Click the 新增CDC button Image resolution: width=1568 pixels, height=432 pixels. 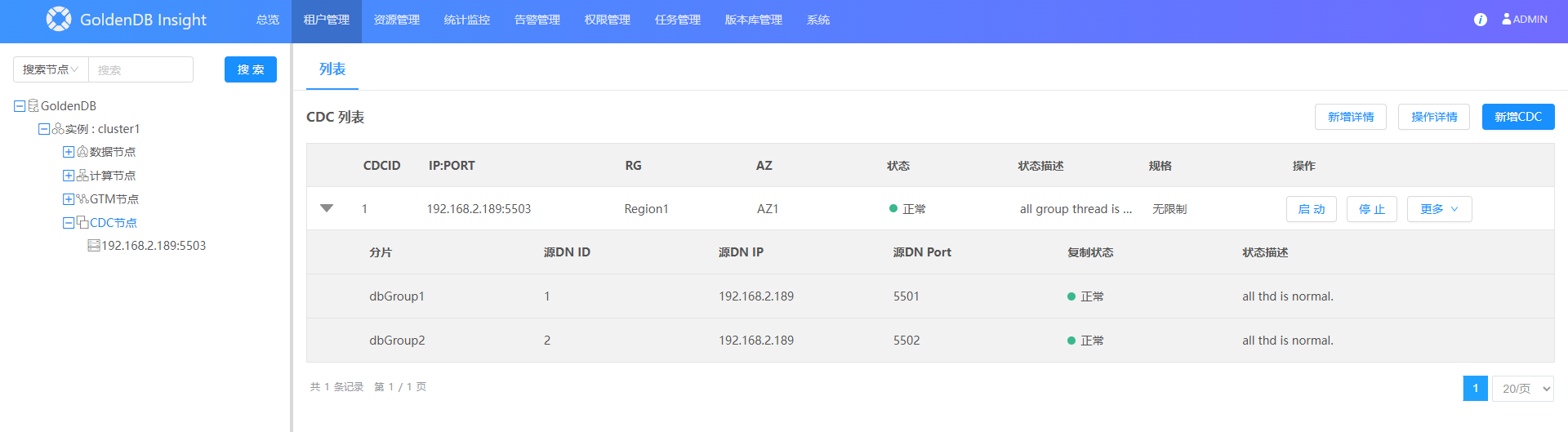[1517, 117]
